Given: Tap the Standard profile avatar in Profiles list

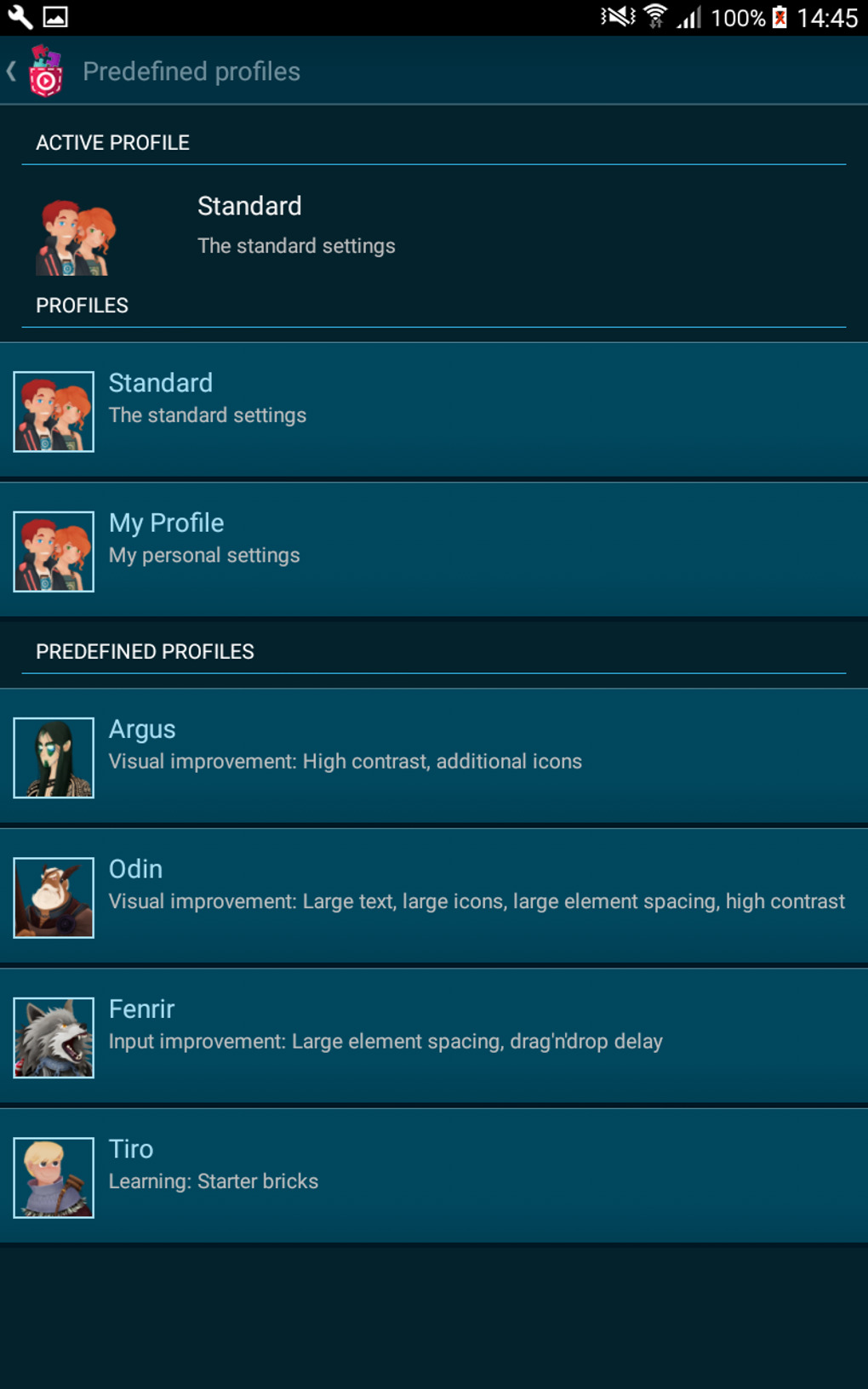Looking at the screenshot, I should (x=54, y=411).
